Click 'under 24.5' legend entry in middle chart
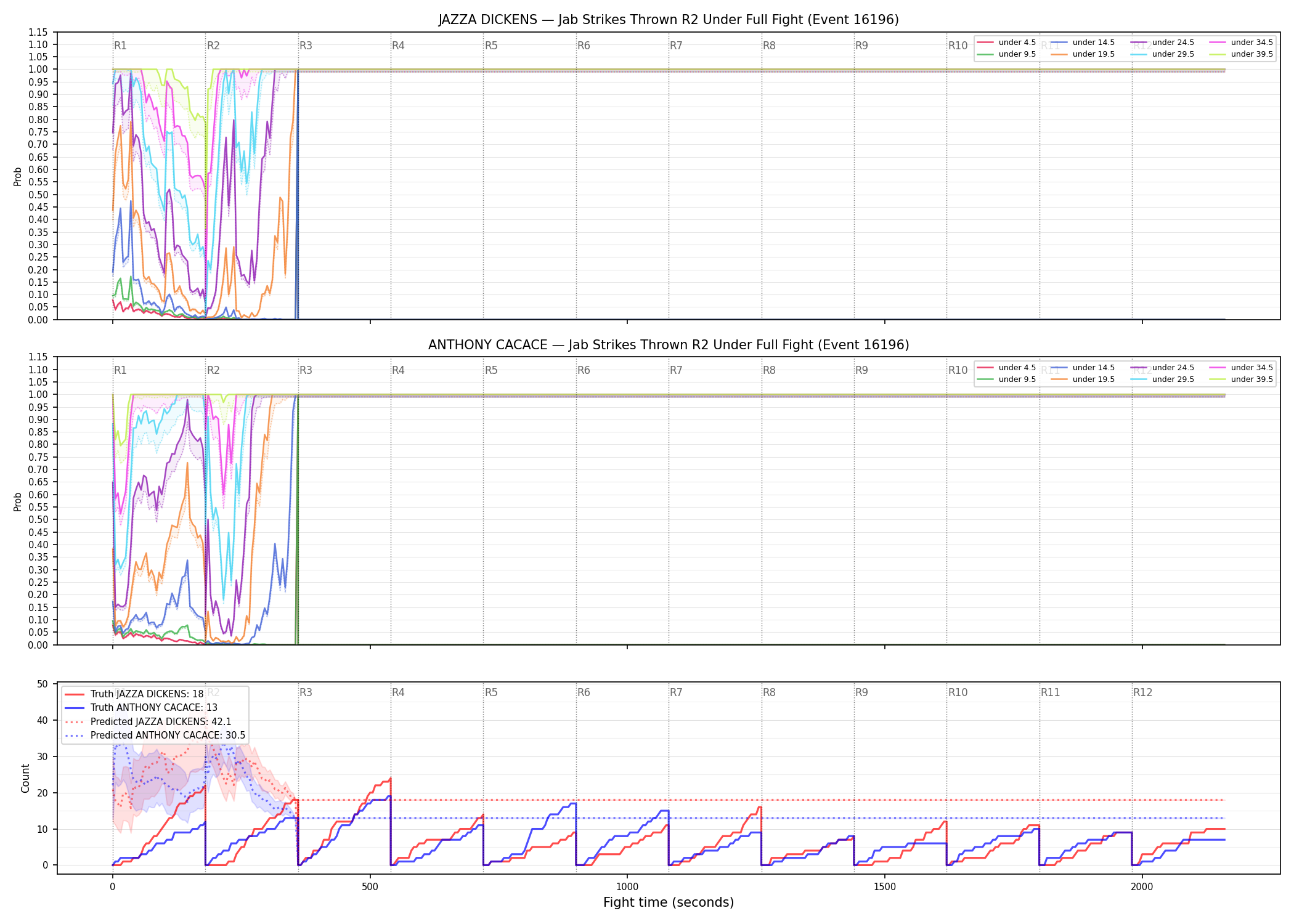Viewport: 1294px width, 924px height. pyautogui.click(x=1162, y=368)
